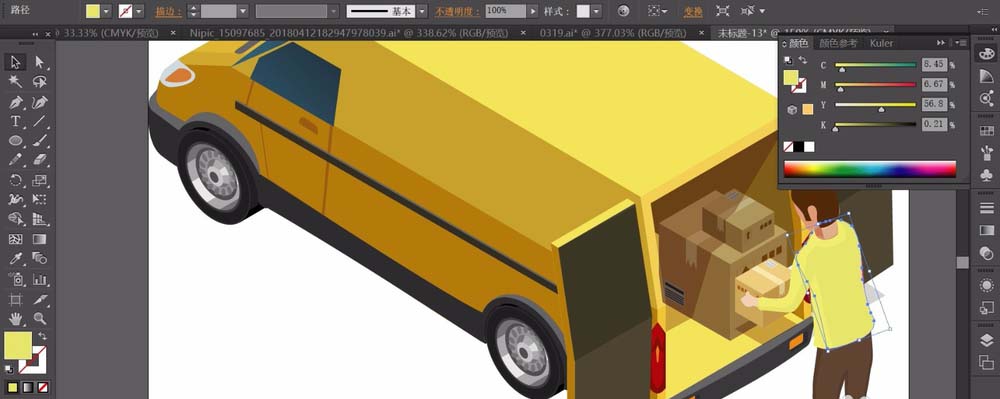
Task: Click the 描边 stroke link
Action: [x=168, y=11]
